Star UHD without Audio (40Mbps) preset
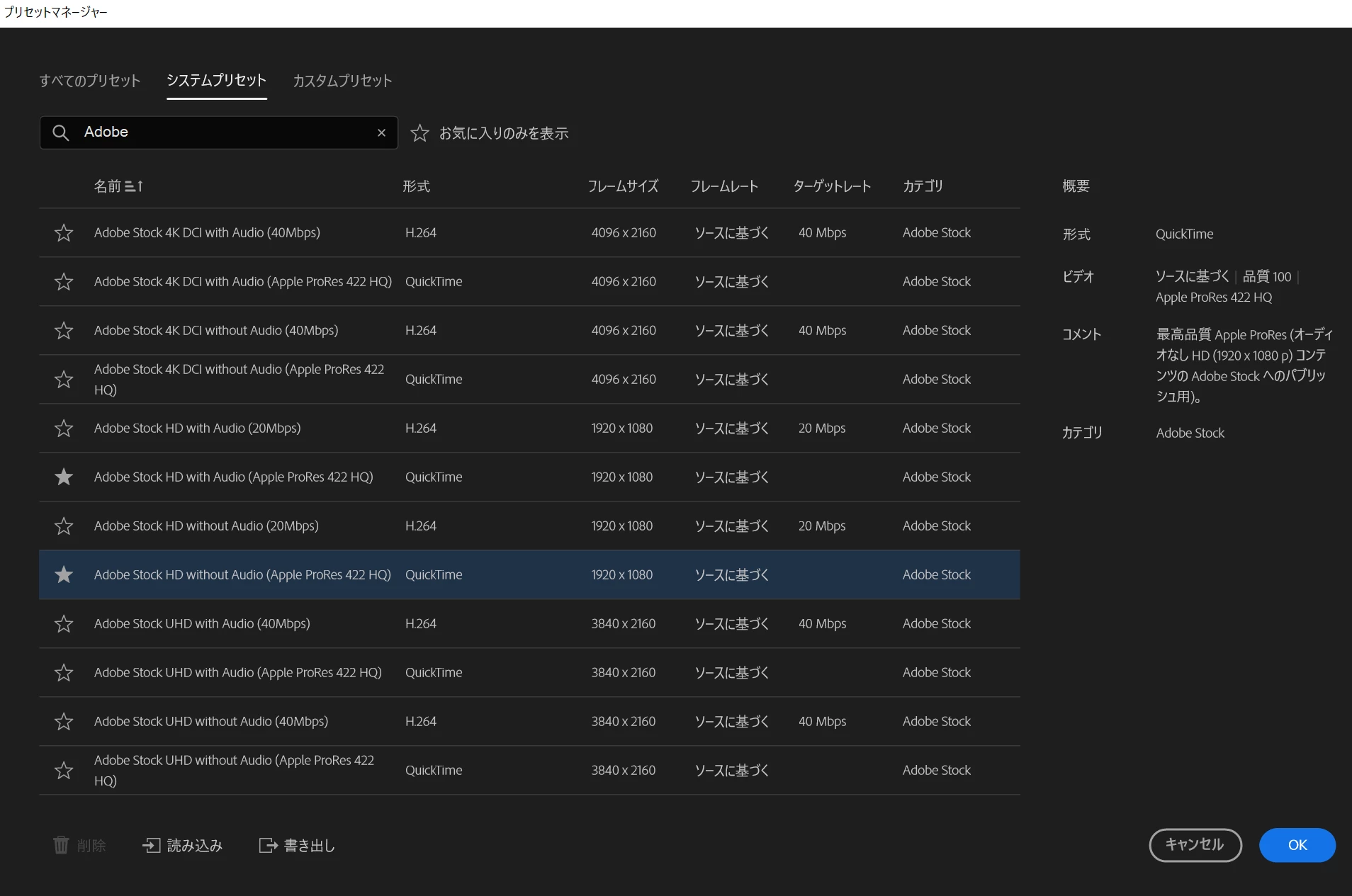1352x896 pixels. tap(64, 721)
